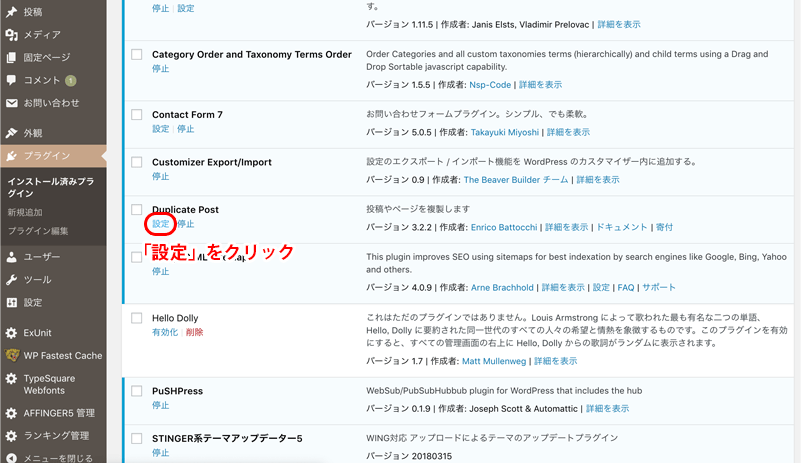Activate Hello Dolly with 有効化
The image size is (801, 463).
165,332
